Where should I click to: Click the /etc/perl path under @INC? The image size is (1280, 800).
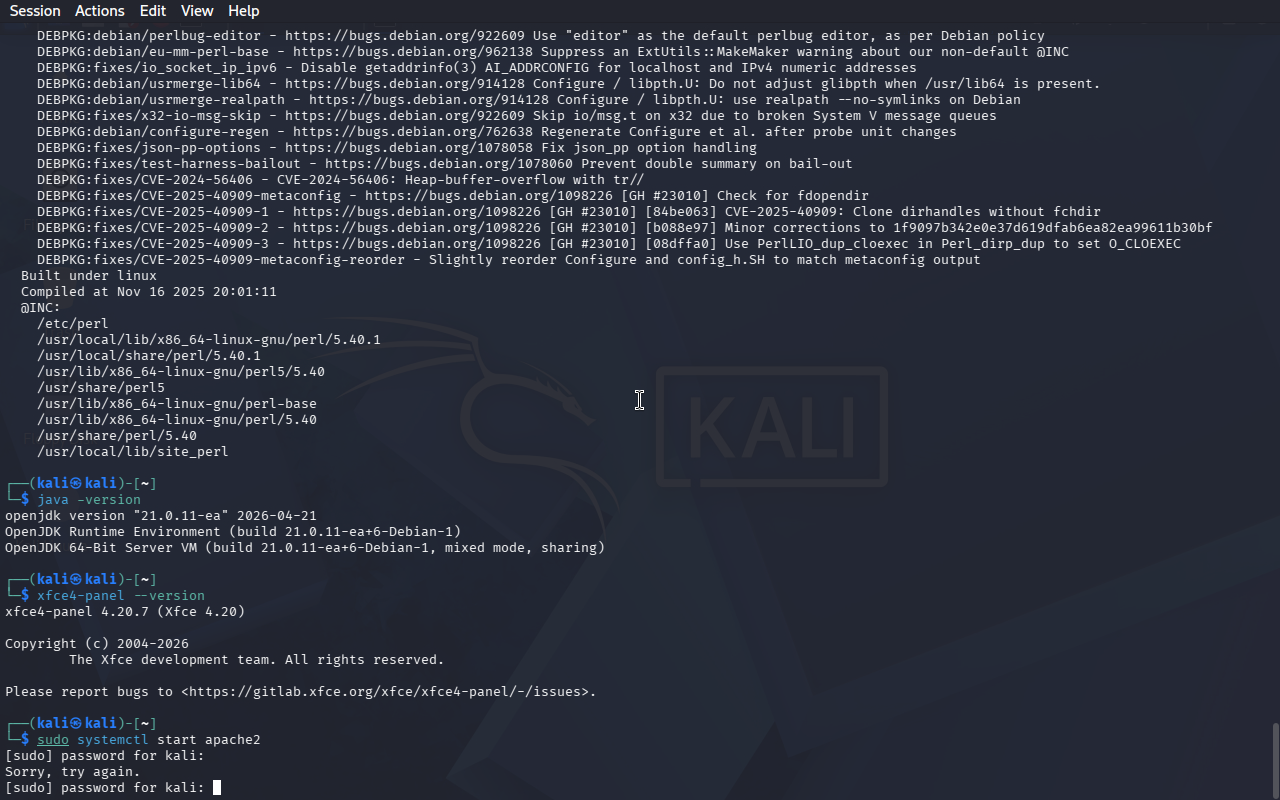pos(73,324)
